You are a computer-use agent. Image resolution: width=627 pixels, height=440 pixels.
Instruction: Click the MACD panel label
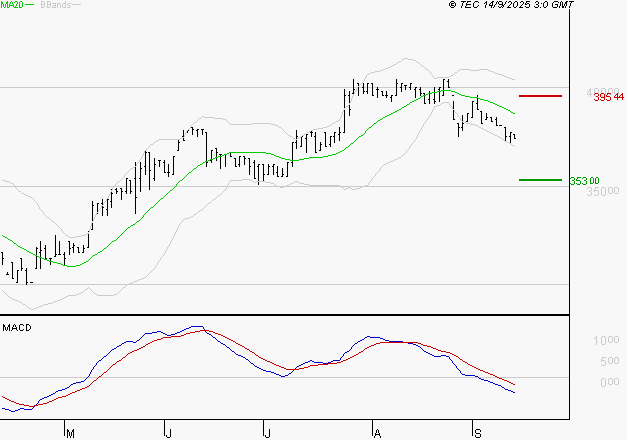click(x=17, y=328)
